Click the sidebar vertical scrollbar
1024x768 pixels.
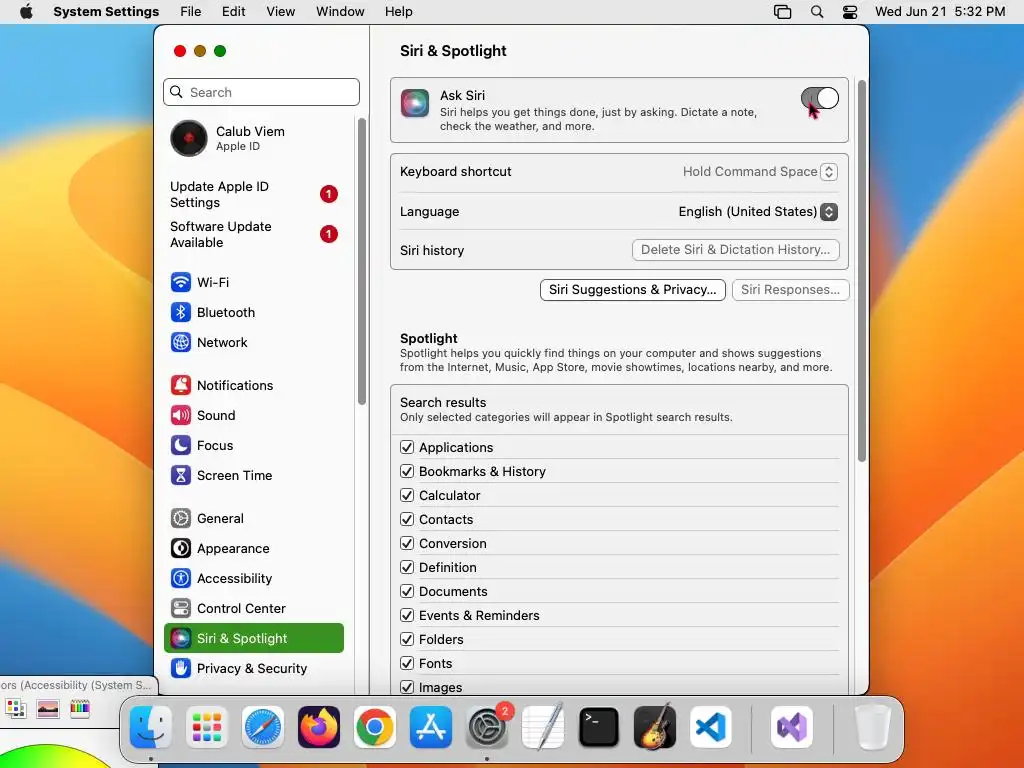click(x=362, y=261)
